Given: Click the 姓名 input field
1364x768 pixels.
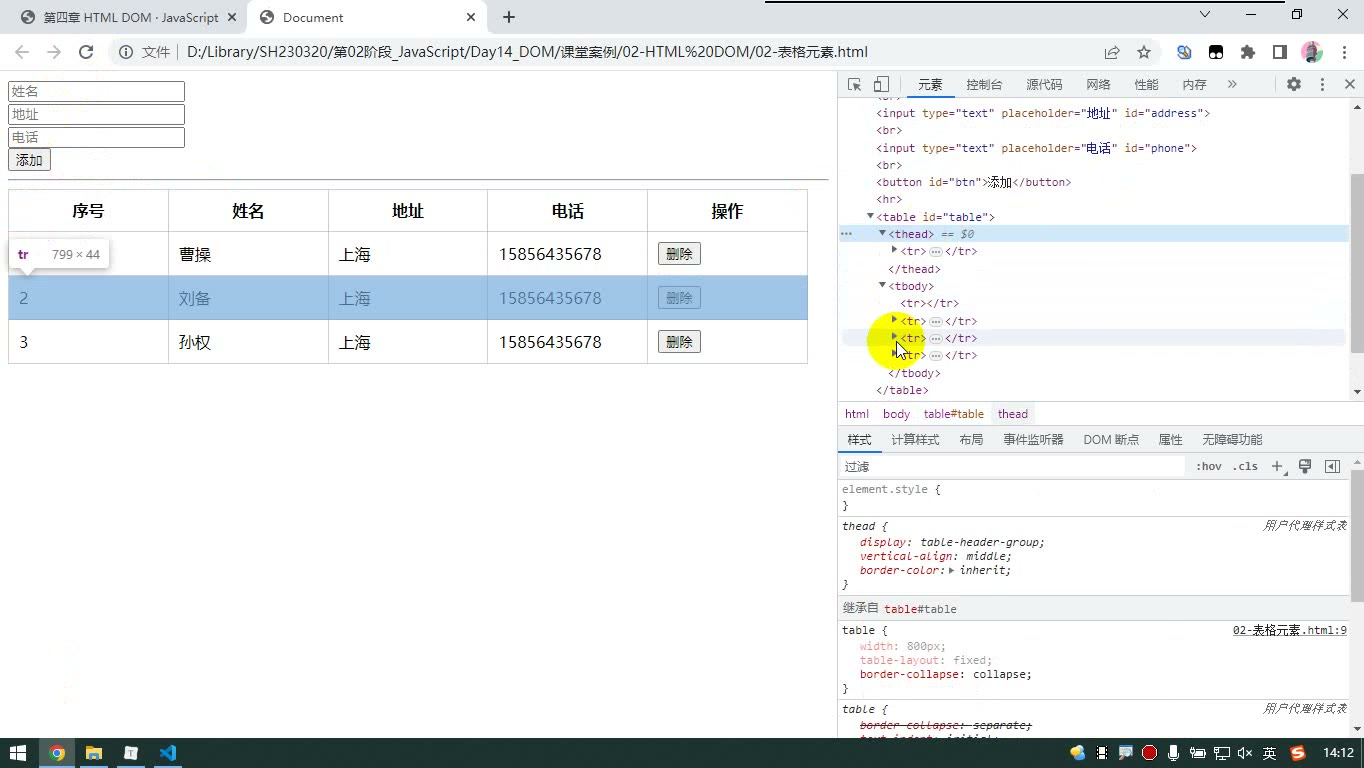Looking at the screenshot, I should [96, 91].
